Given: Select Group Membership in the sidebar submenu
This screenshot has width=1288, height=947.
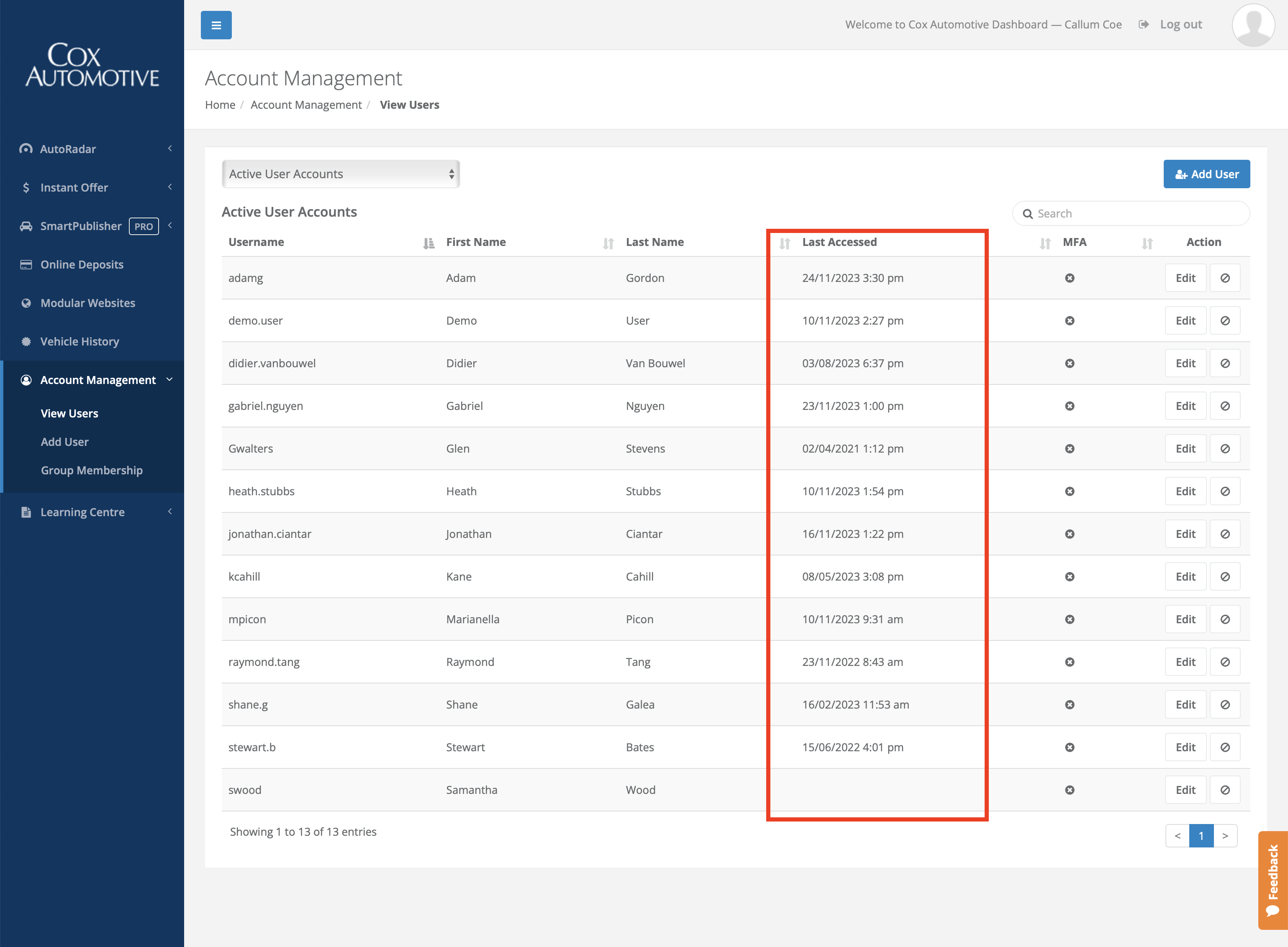Looking at the screenshot, I should coord(92,470).
